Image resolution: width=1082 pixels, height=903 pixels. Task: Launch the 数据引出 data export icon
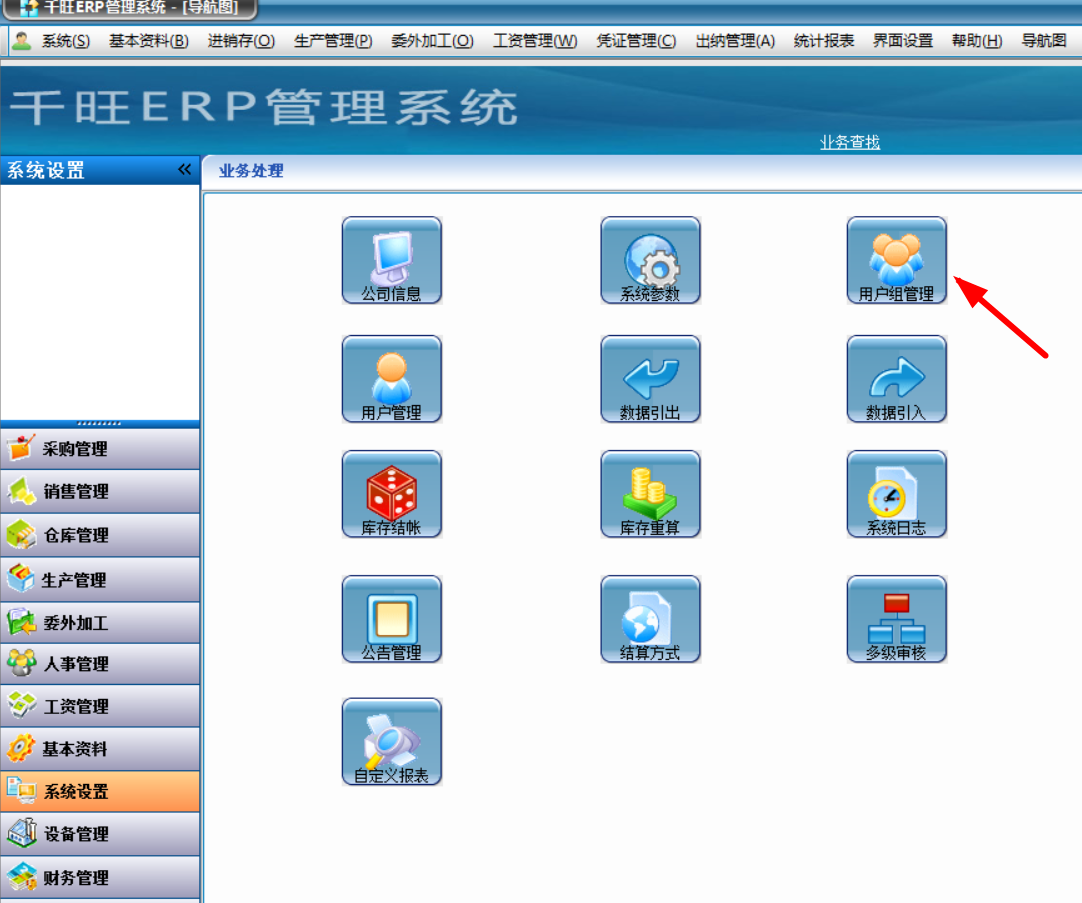click(x=650, y=379)
